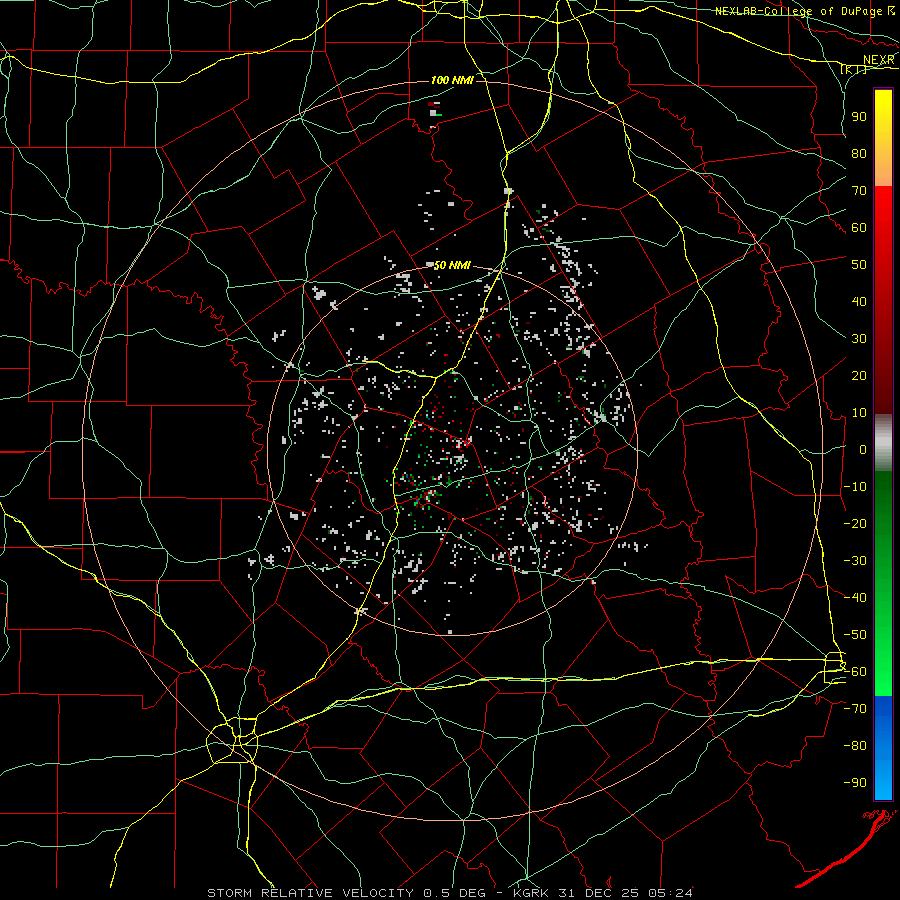Click the yellow-orange top segment of the color bar

coord(883,138)
